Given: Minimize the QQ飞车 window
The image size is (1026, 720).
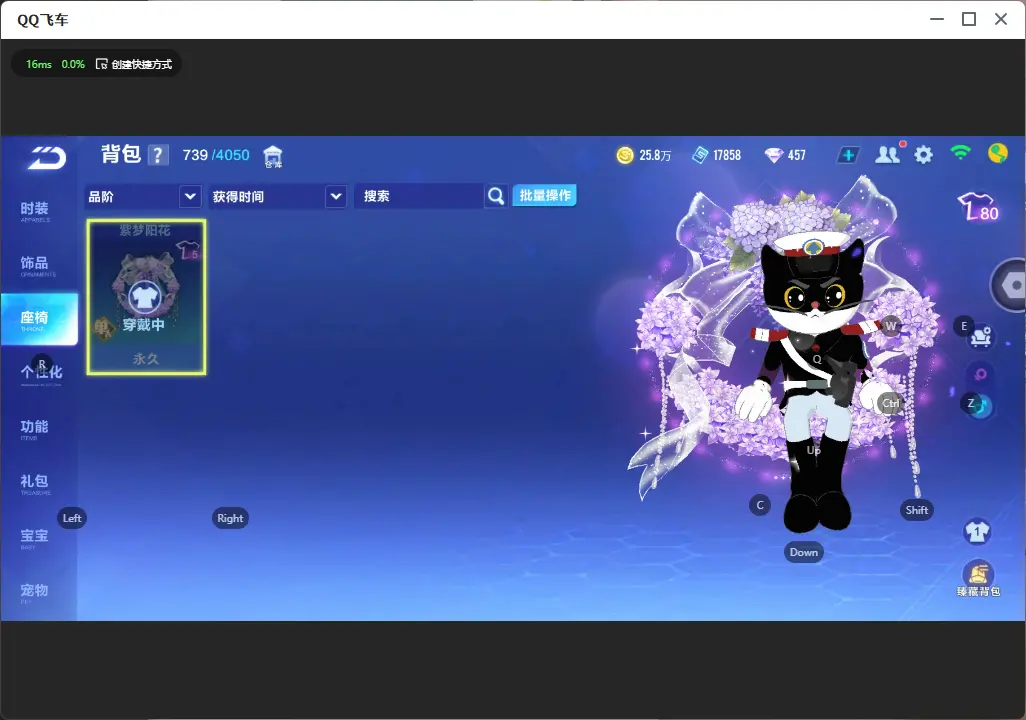Looking at the screenshot, I should [937, 19].
